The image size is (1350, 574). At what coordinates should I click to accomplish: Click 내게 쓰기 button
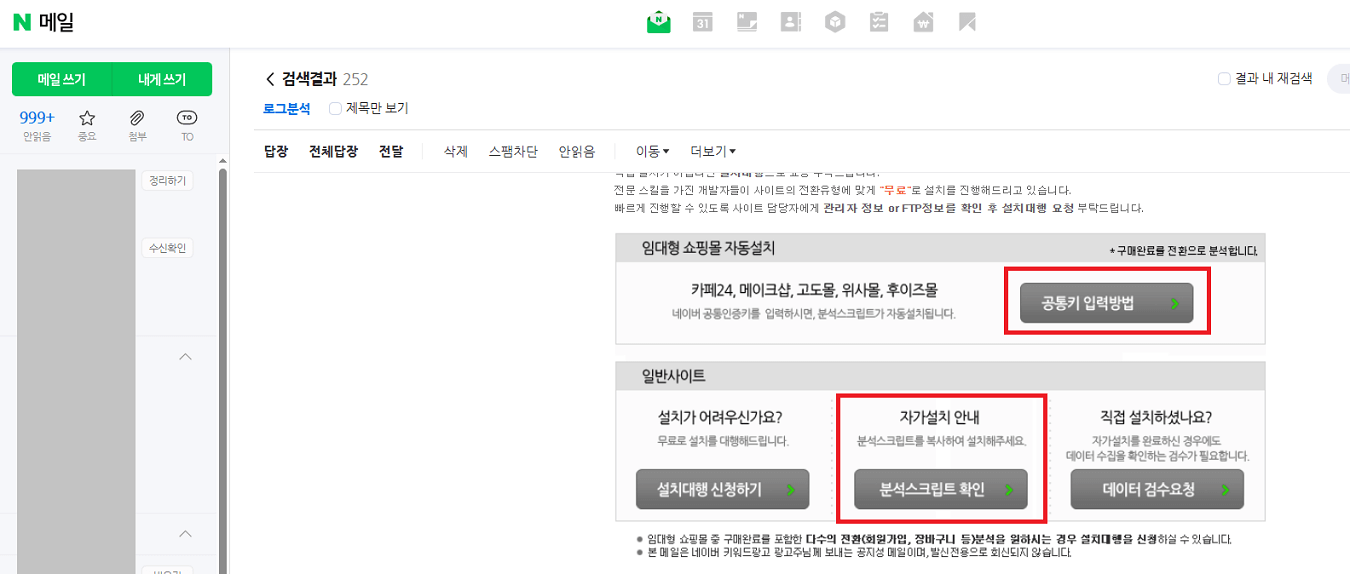pos(162,79)
